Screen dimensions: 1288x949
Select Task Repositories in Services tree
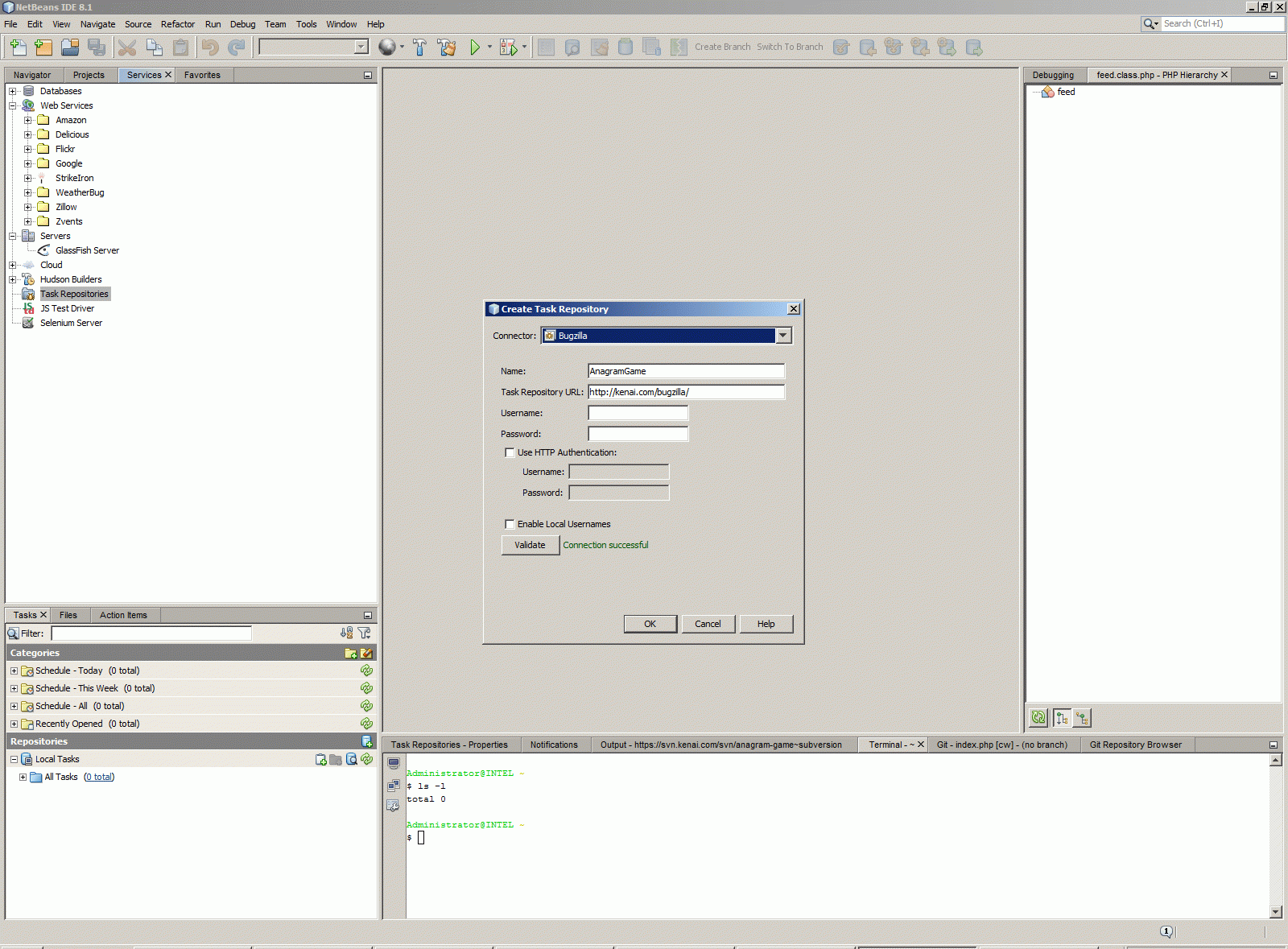74,294
